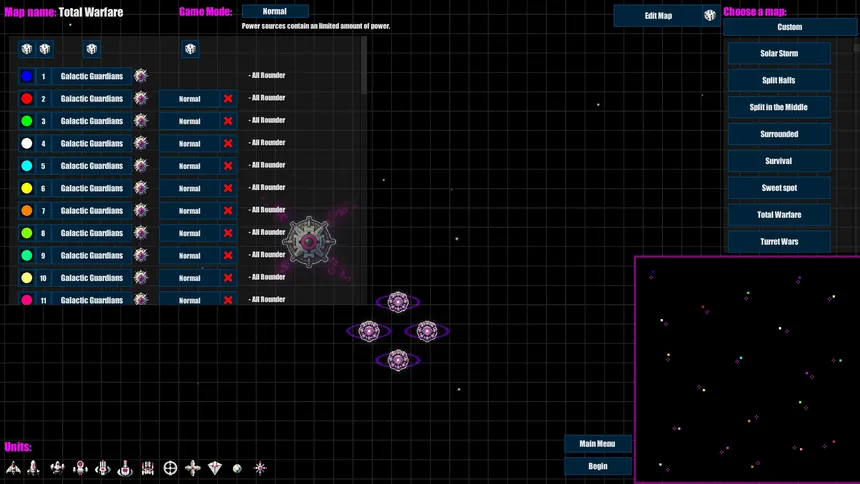Open faction selector Galactic Guardians for player 1
Screen dimensions: 860x484
point(92,76)
